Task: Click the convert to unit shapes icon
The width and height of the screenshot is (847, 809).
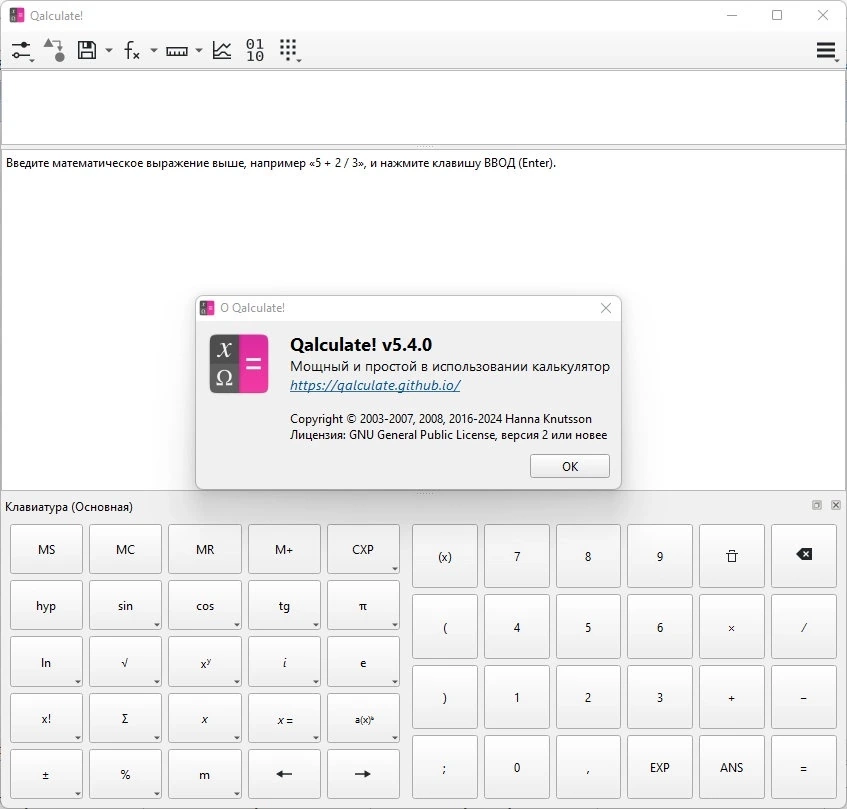Action: pyautogui.click(x=54, y=50)
